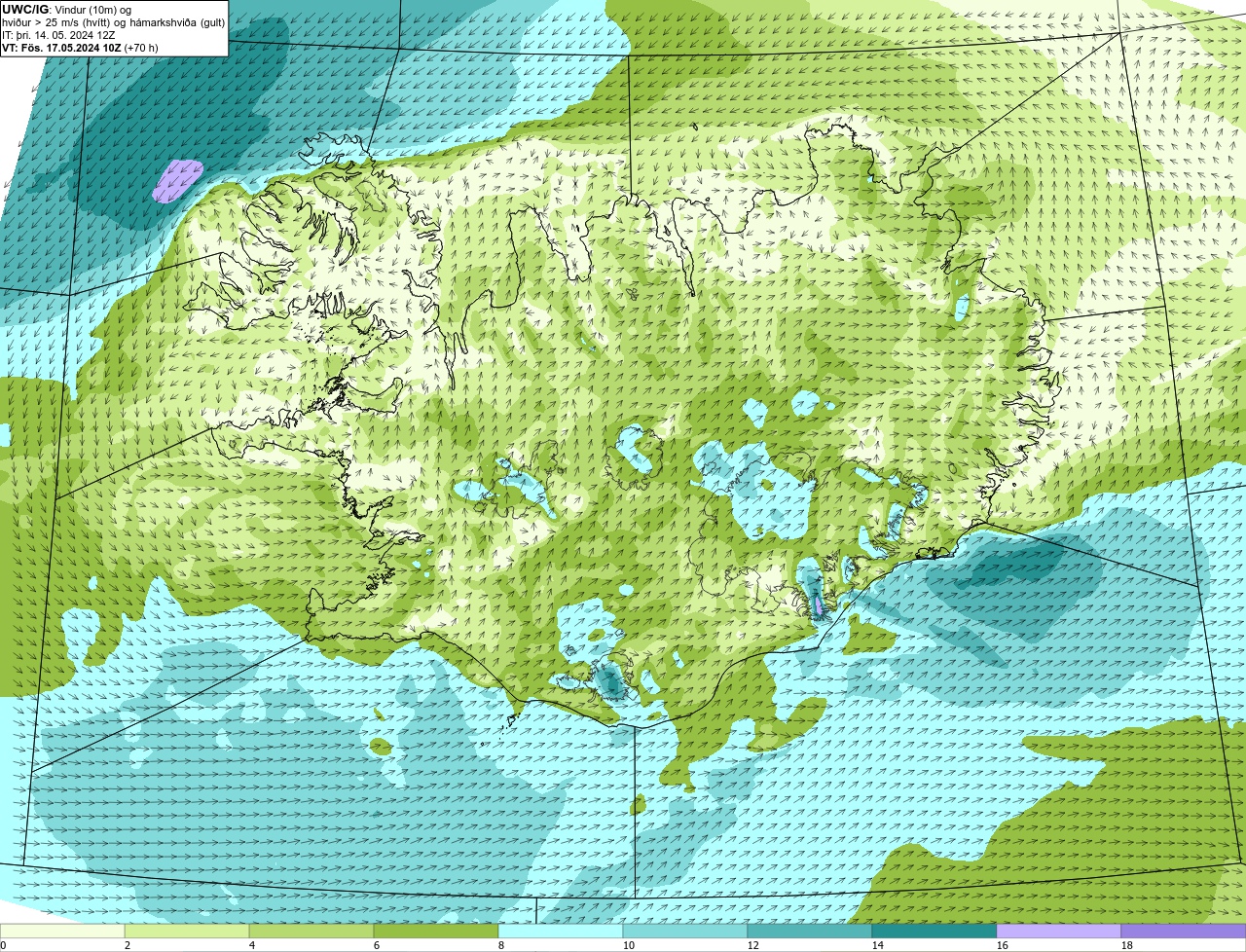Click the '10' label on the color scale
Image resolution: width=1246 pixels, height=952 pixels.
(x=629, y=945)
